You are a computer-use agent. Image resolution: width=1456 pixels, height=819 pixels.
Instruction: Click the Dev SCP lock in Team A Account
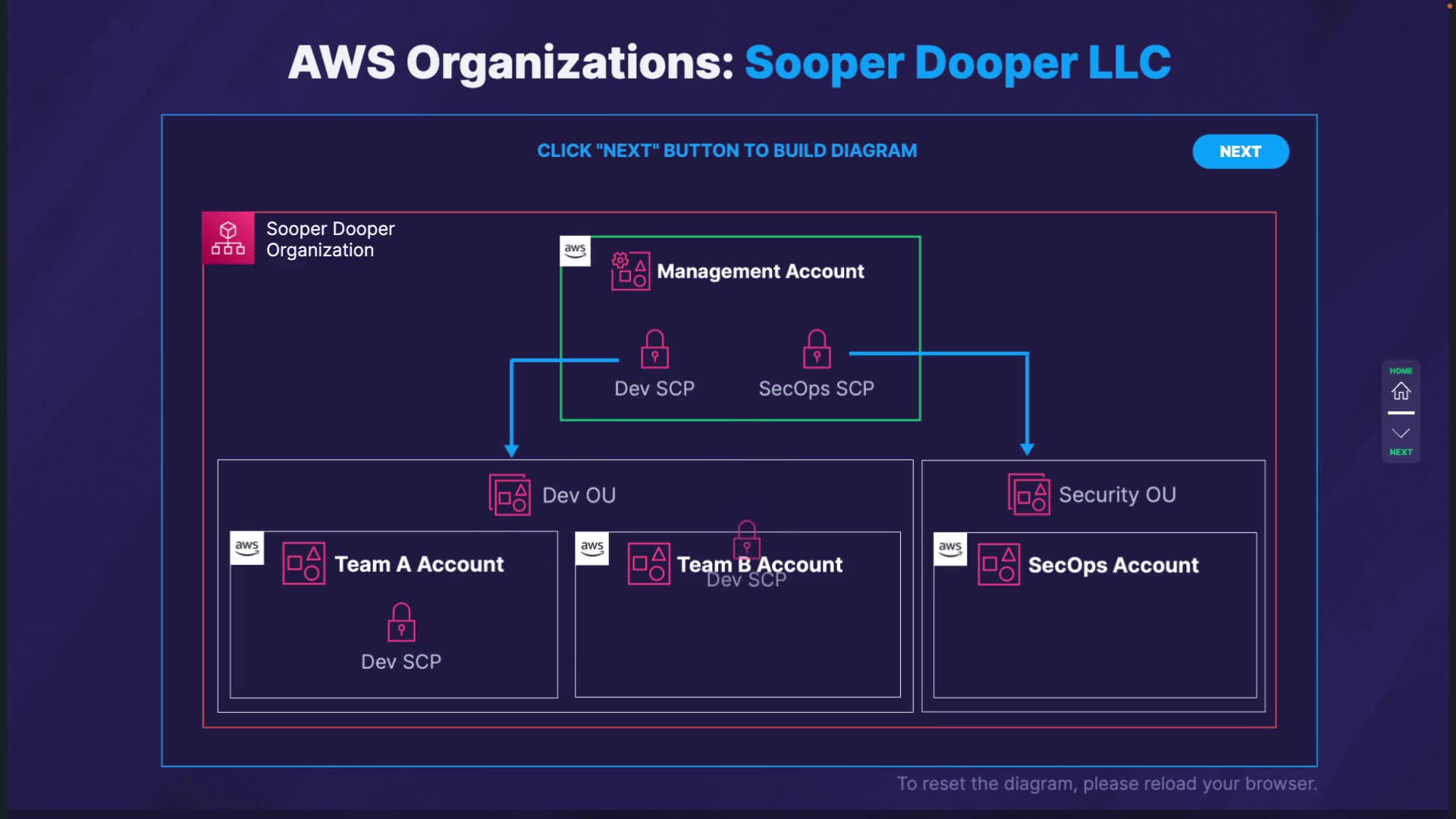401,623
